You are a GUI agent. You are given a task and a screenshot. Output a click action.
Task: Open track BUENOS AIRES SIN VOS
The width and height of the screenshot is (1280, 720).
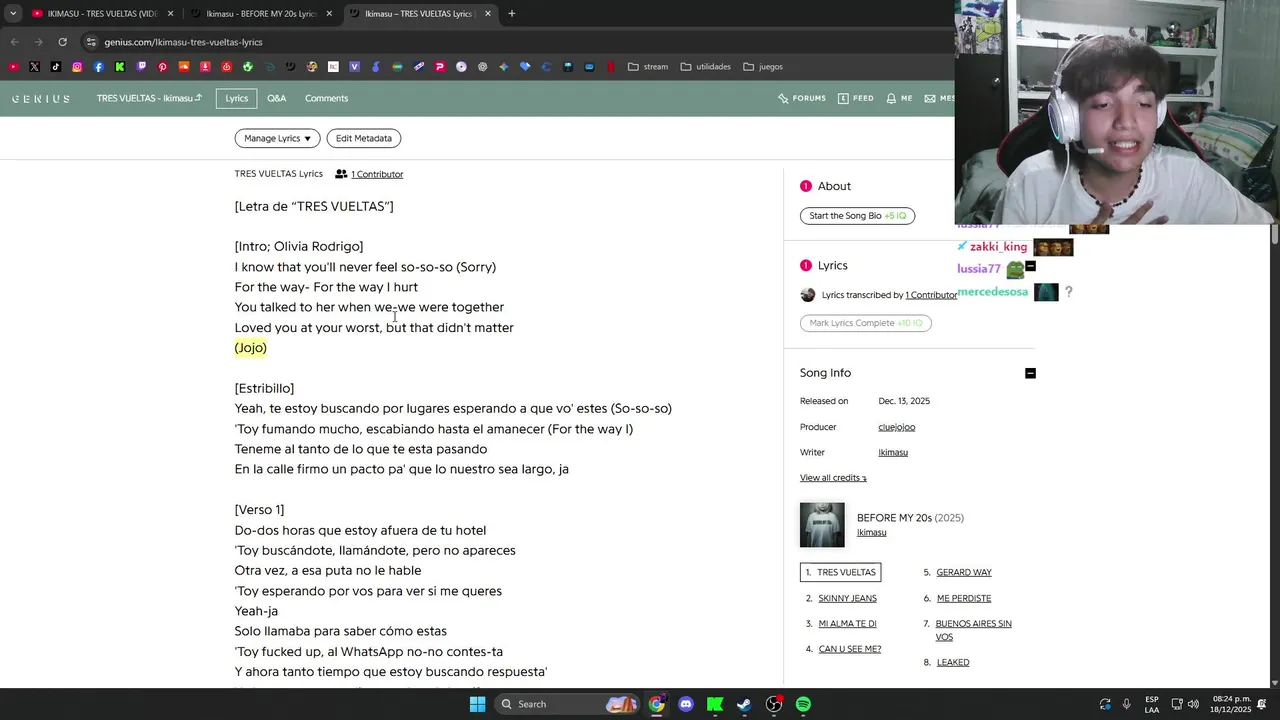click(x=973, y=630)
